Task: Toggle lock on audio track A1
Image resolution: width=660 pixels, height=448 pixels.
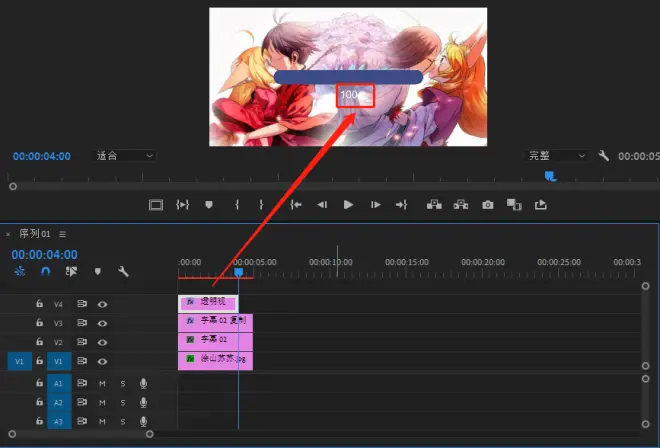Action: tap(39, 383)
